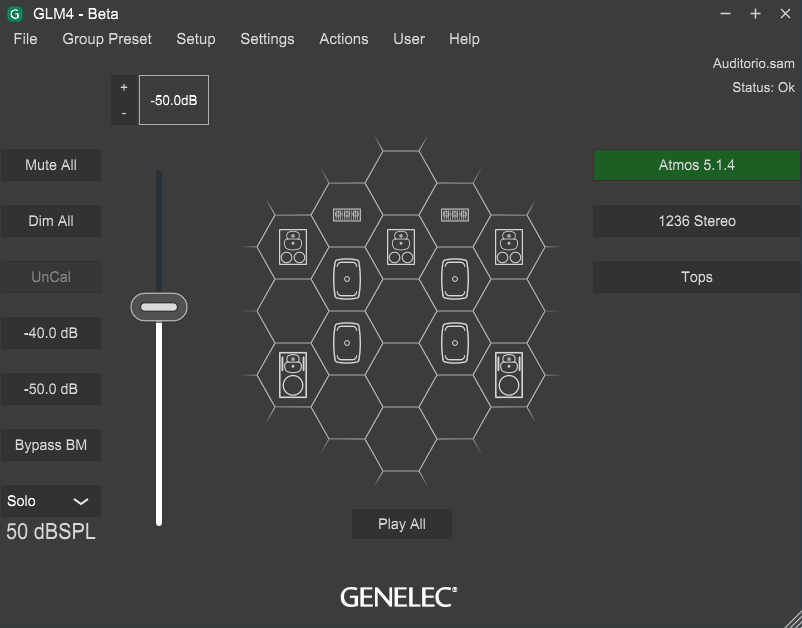Open the Solo mode dropdown

pos(51,500)
